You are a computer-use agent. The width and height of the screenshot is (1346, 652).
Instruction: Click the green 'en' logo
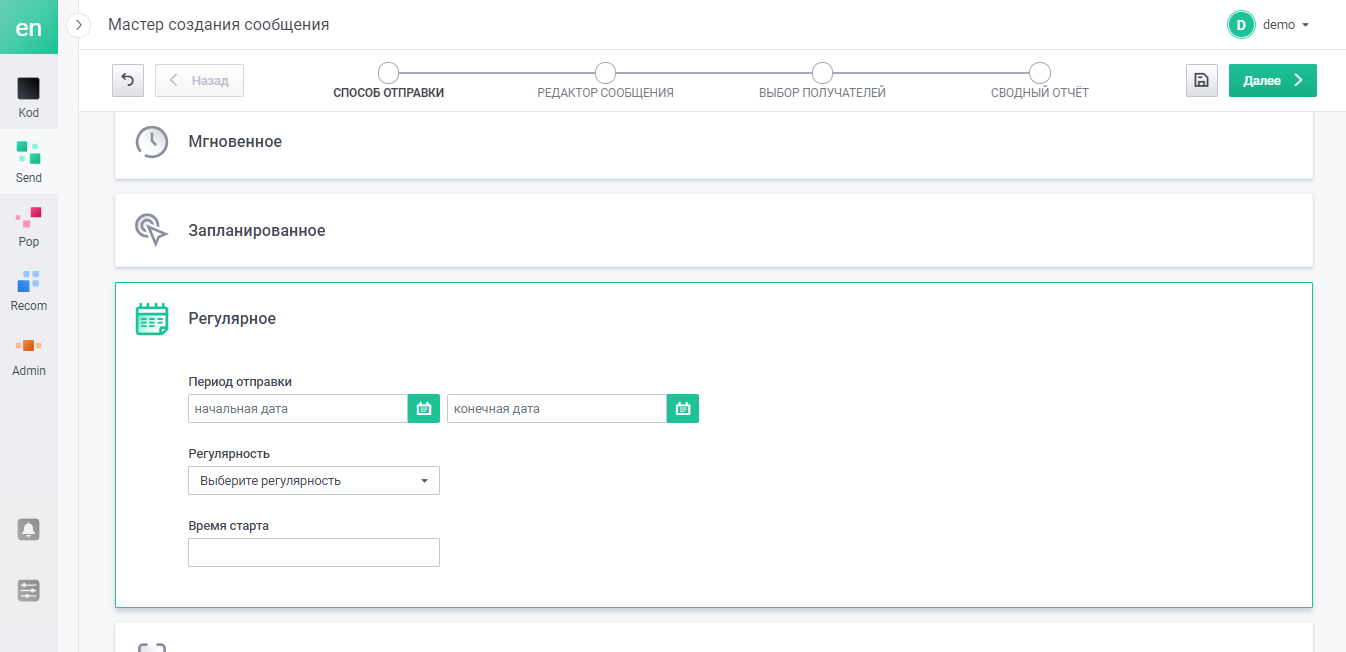pos(29,27)
